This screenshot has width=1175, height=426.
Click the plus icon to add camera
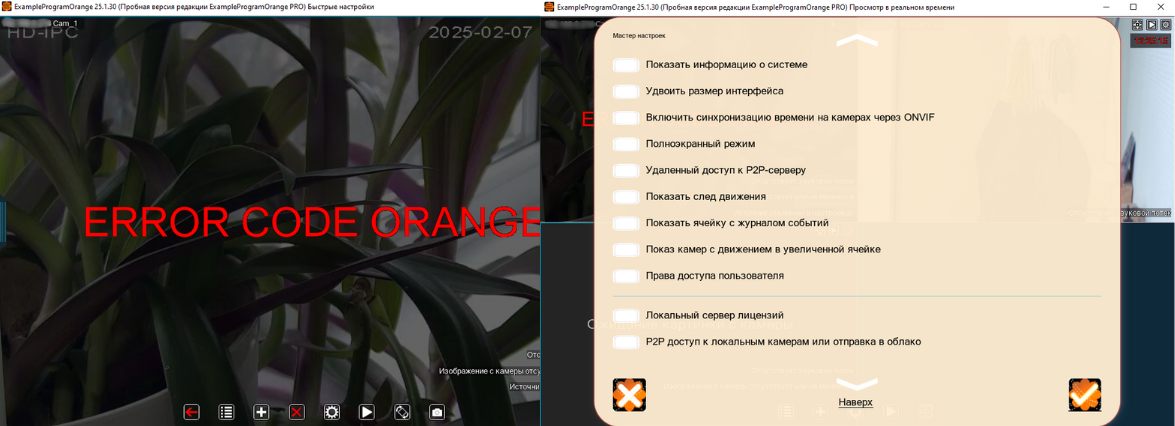[x=261, y=412]
